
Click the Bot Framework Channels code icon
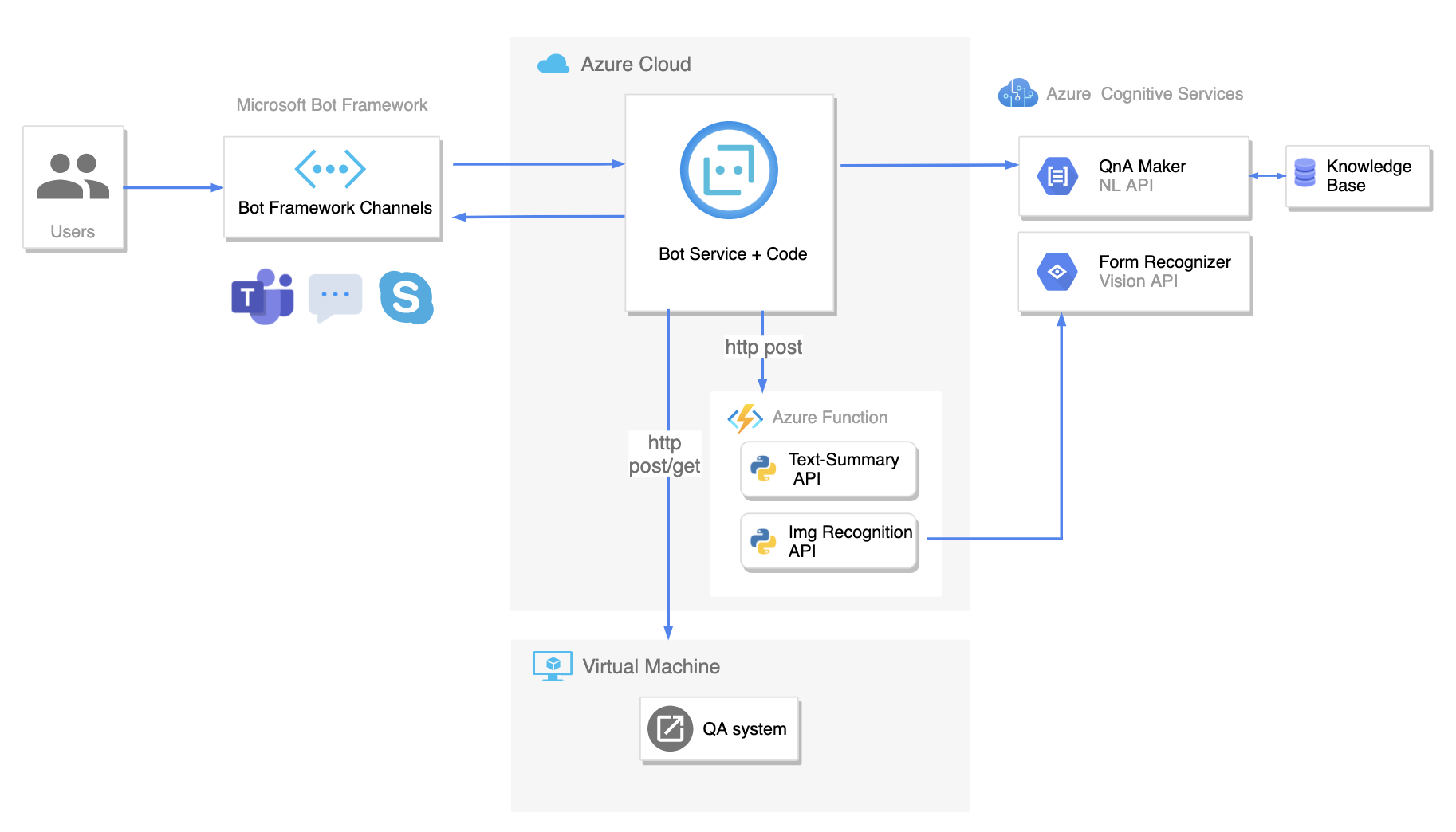330,169
